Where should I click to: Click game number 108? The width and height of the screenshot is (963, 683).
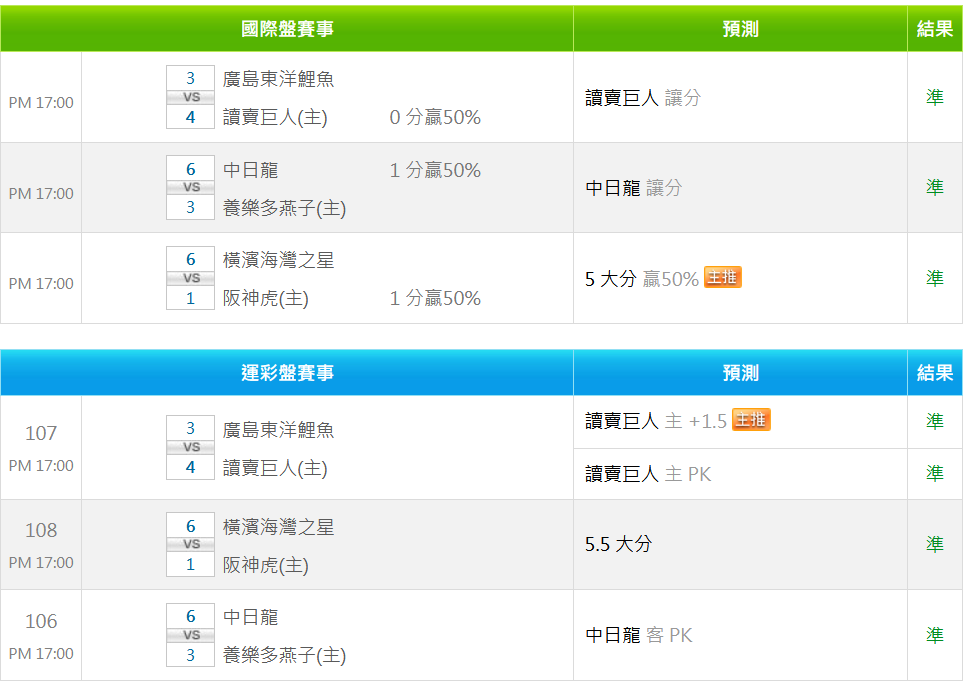point(41,530)
